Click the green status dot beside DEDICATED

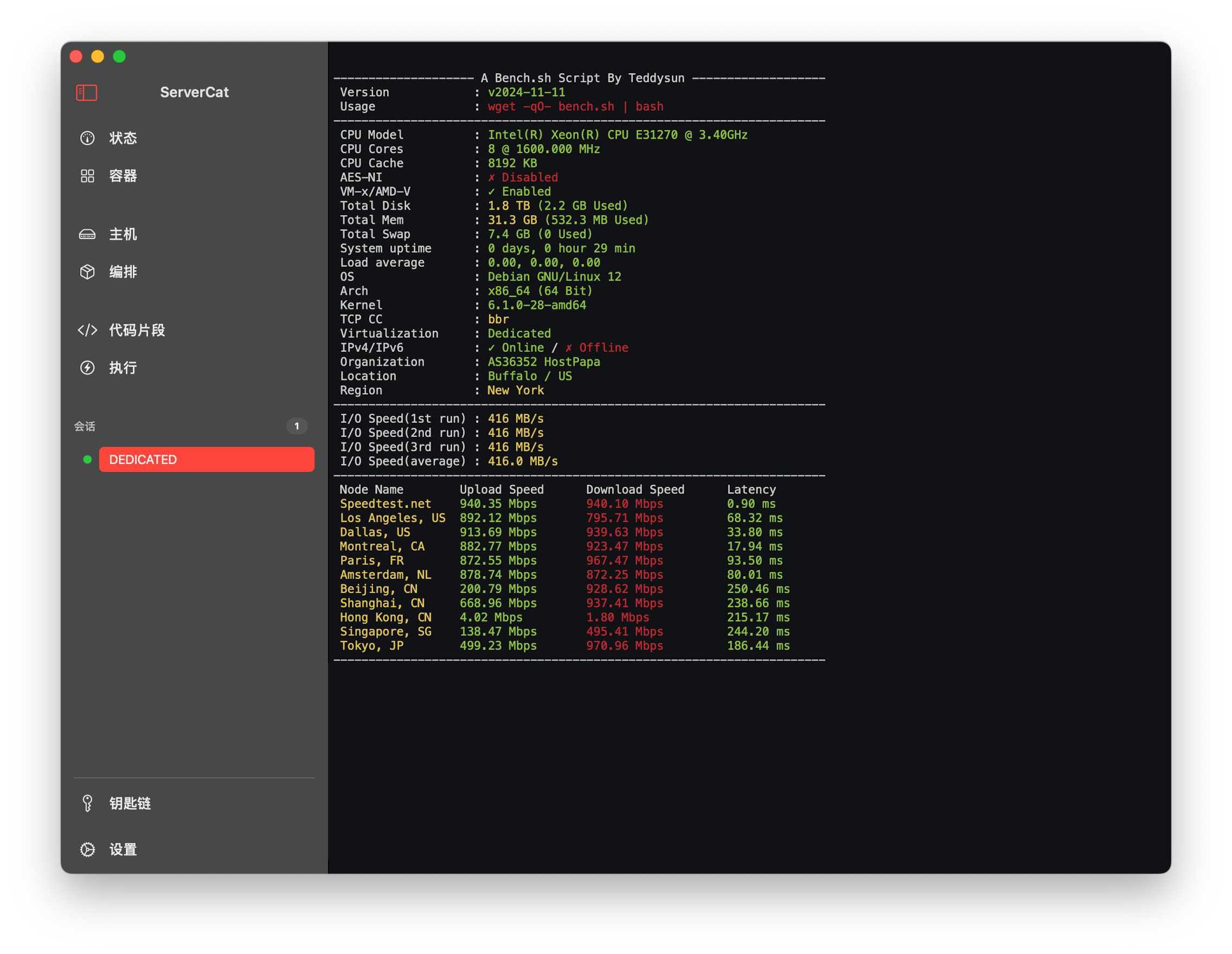tap(87, 460)
